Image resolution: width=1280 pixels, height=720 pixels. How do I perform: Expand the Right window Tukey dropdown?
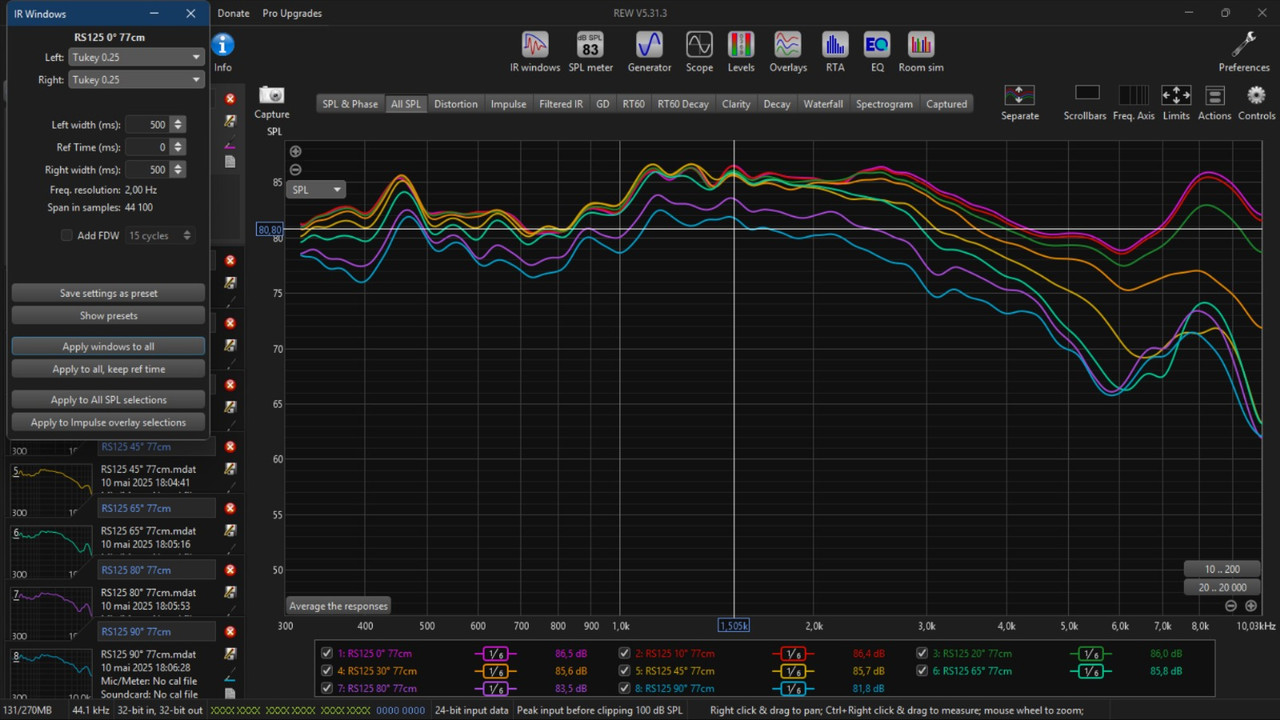point(136,80)
